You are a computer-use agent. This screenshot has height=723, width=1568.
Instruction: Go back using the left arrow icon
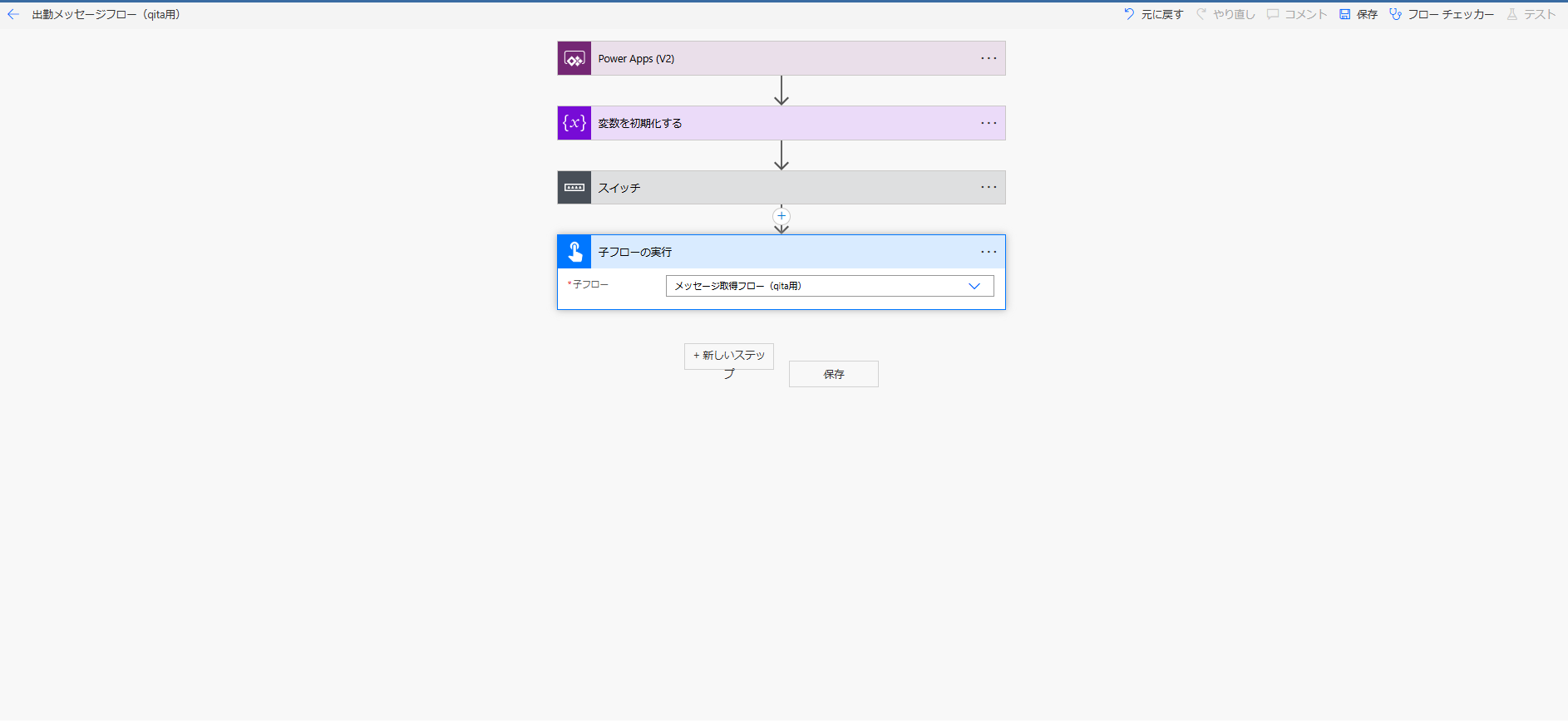(13, 14)
